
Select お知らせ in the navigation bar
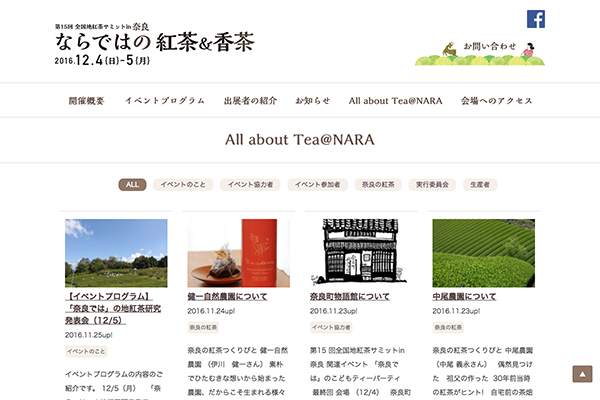312,101
